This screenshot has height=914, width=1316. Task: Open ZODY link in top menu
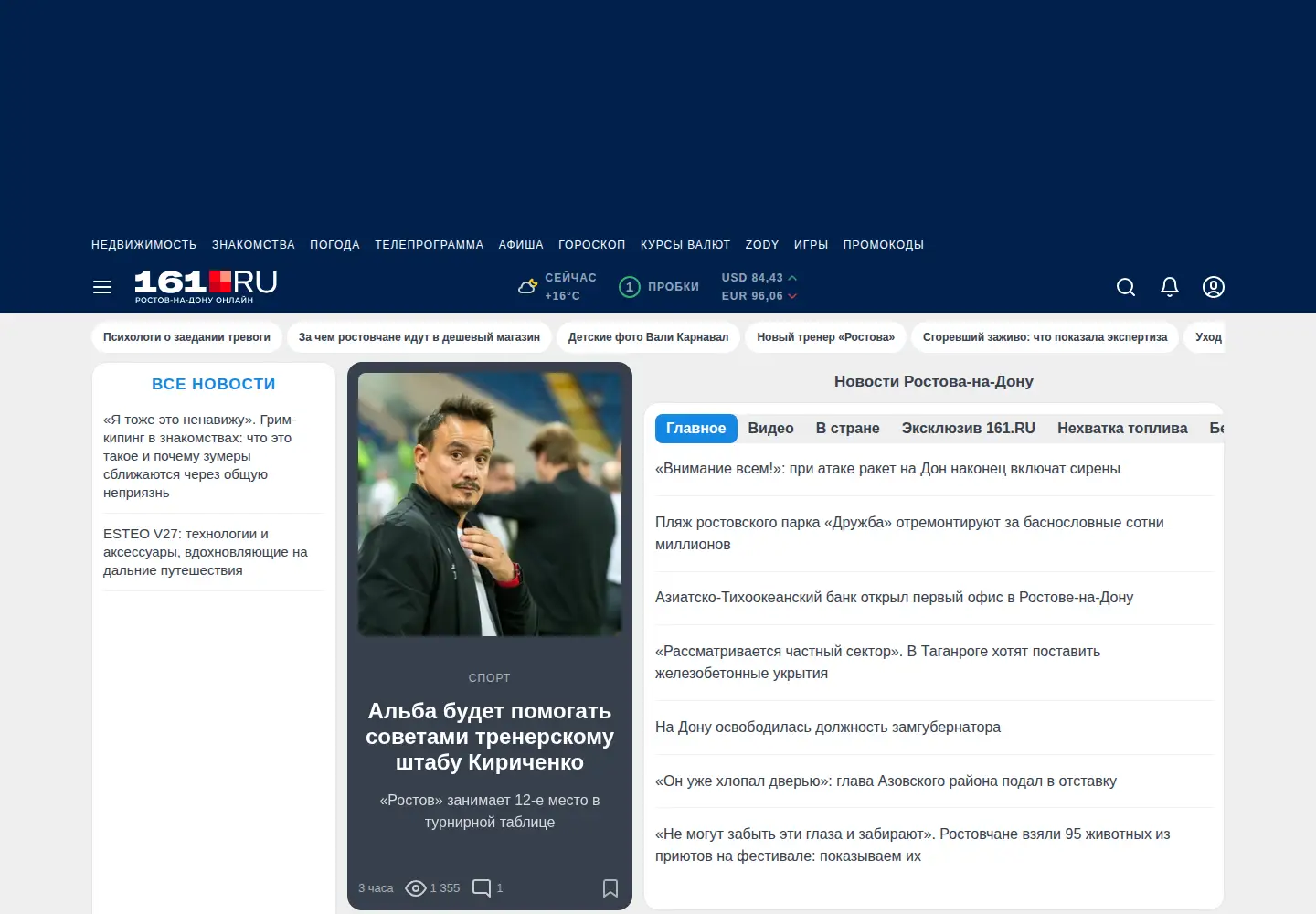point(762,245)
